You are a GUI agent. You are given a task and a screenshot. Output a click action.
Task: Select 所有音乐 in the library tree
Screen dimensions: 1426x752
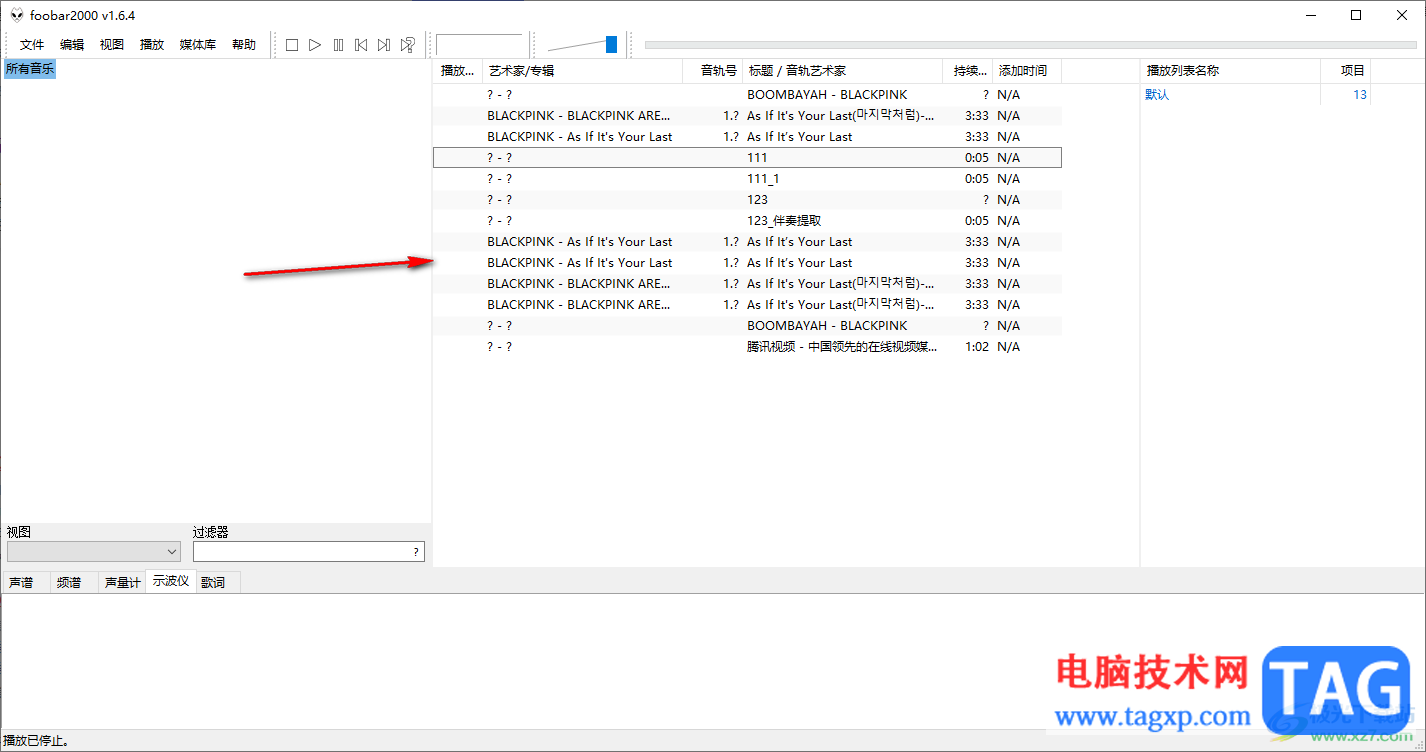pos(30,69)
